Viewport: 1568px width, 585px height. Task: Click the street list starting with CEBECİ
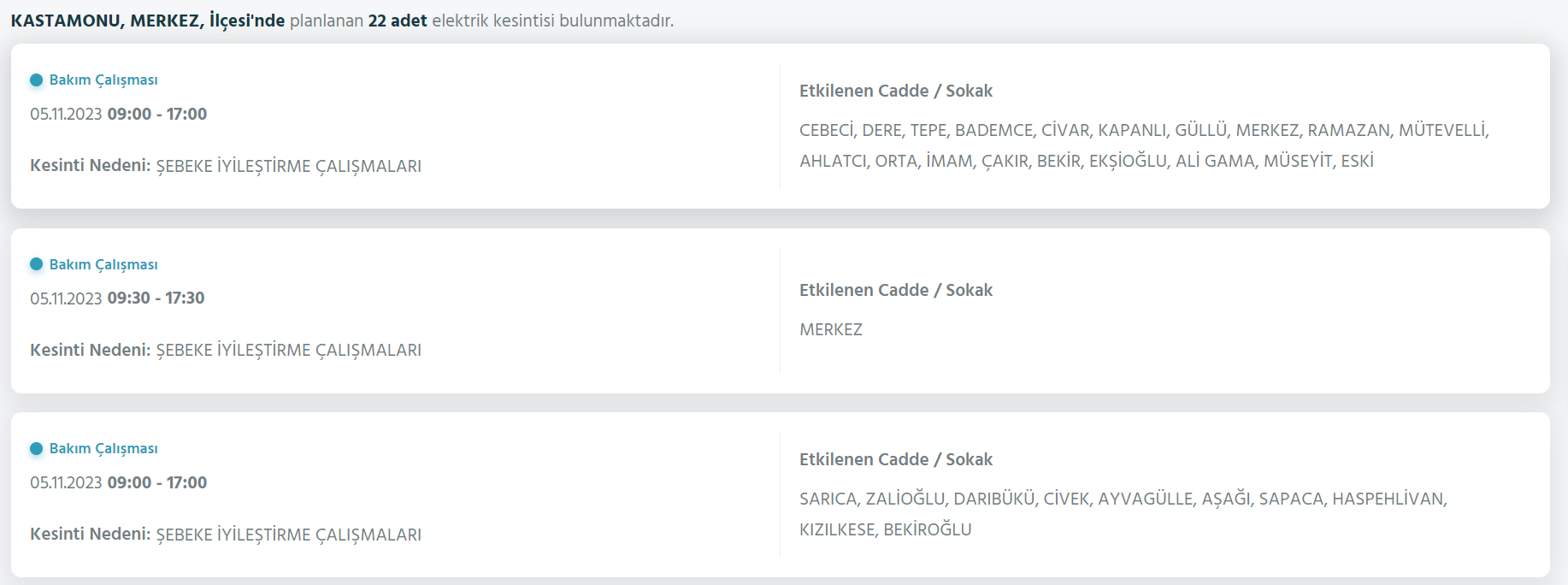pos(1143,131)
